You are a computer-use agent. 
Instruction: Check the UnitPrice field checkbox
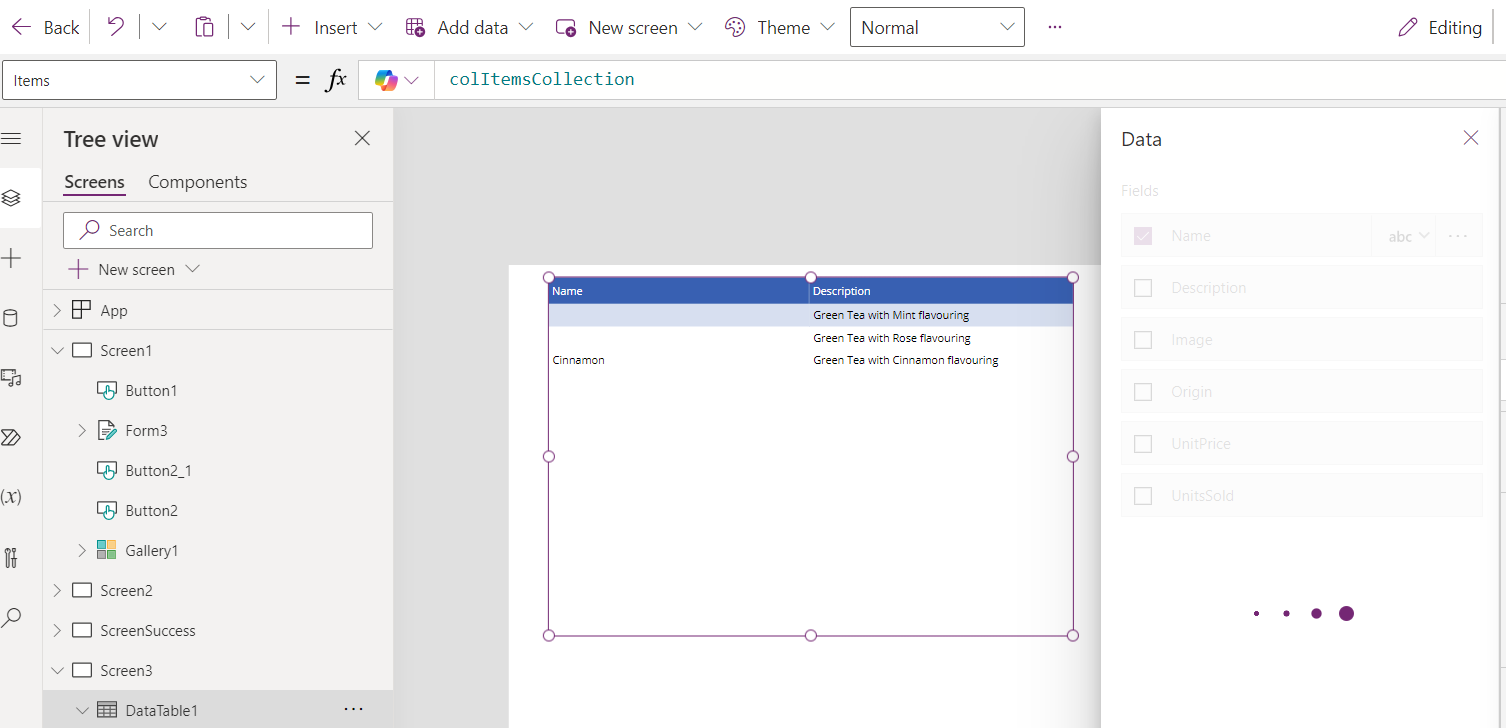(1143, 444)
